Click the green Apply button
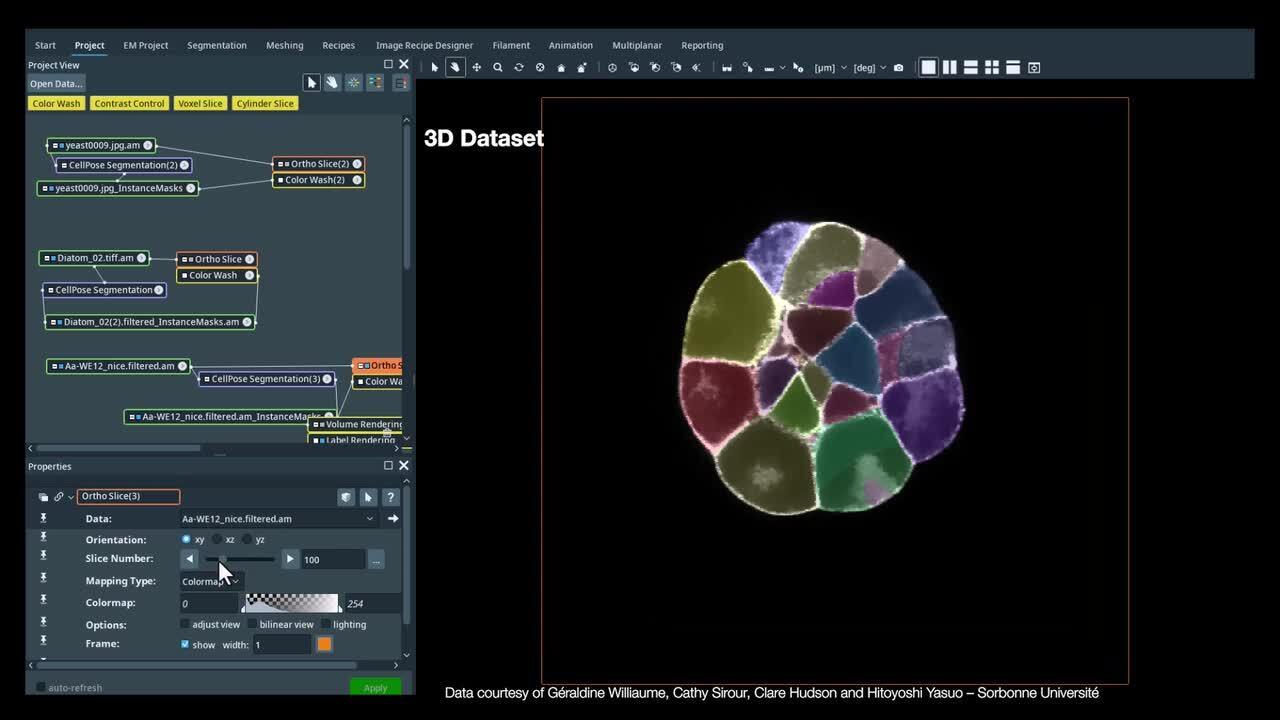Screen dimensions: 1280x720 (x=375, y=687)
